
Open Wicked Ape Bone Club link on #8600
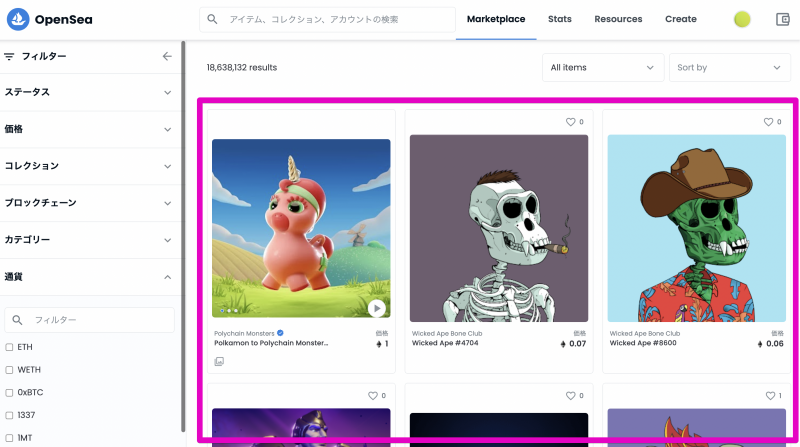[x=645, y=333]
